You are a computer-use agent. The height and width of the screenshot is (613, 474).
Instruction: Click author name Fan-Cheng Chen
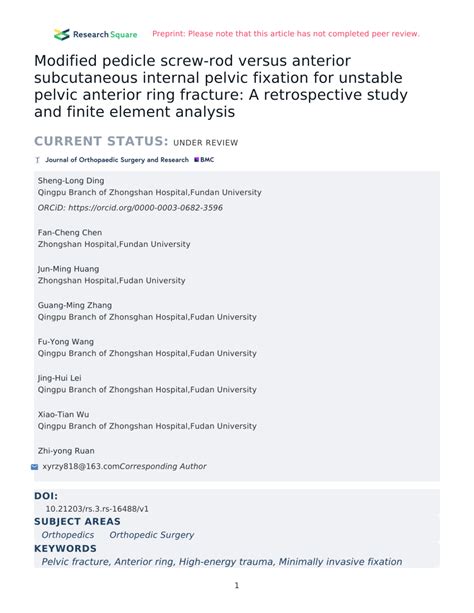pos(70,233)
